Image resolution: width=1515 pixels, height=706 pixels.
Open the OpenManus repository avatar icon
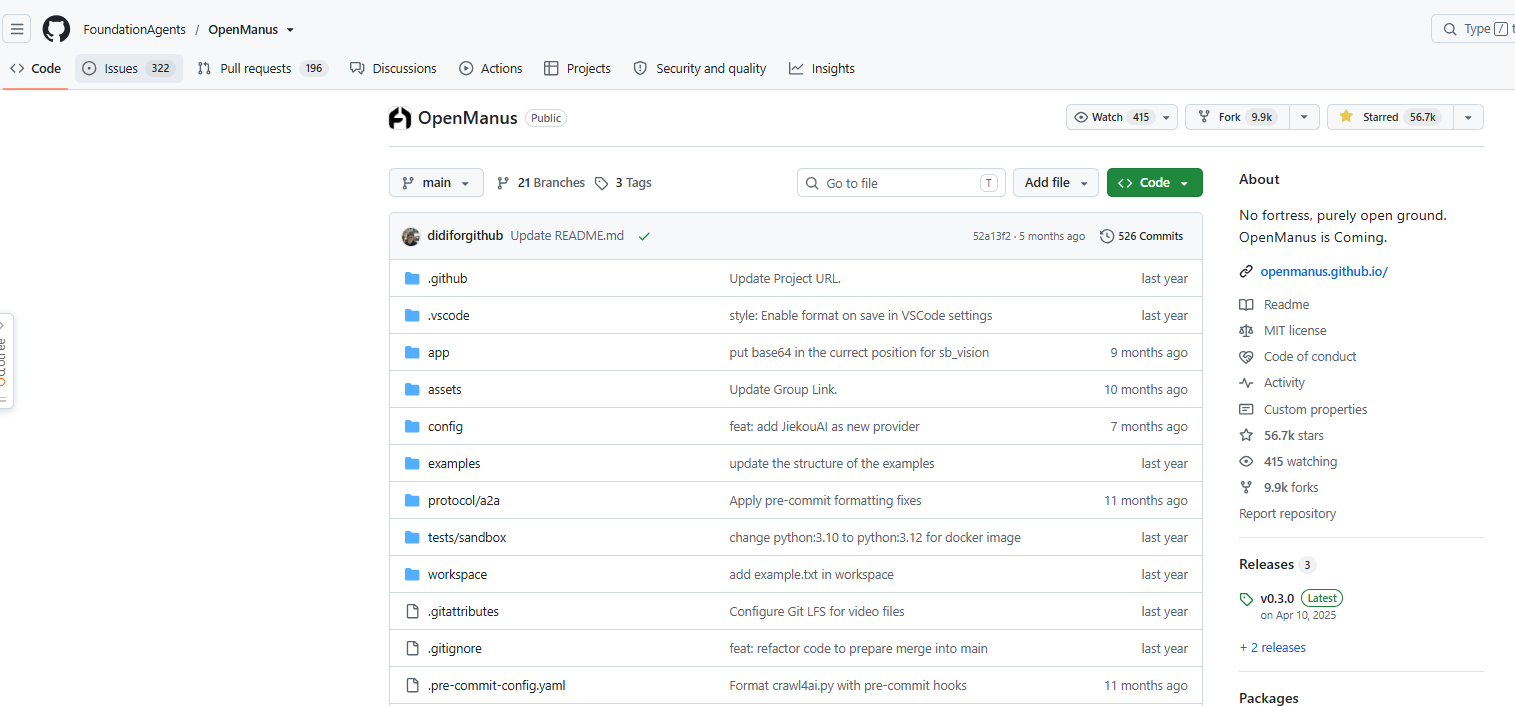click(400, 118)
